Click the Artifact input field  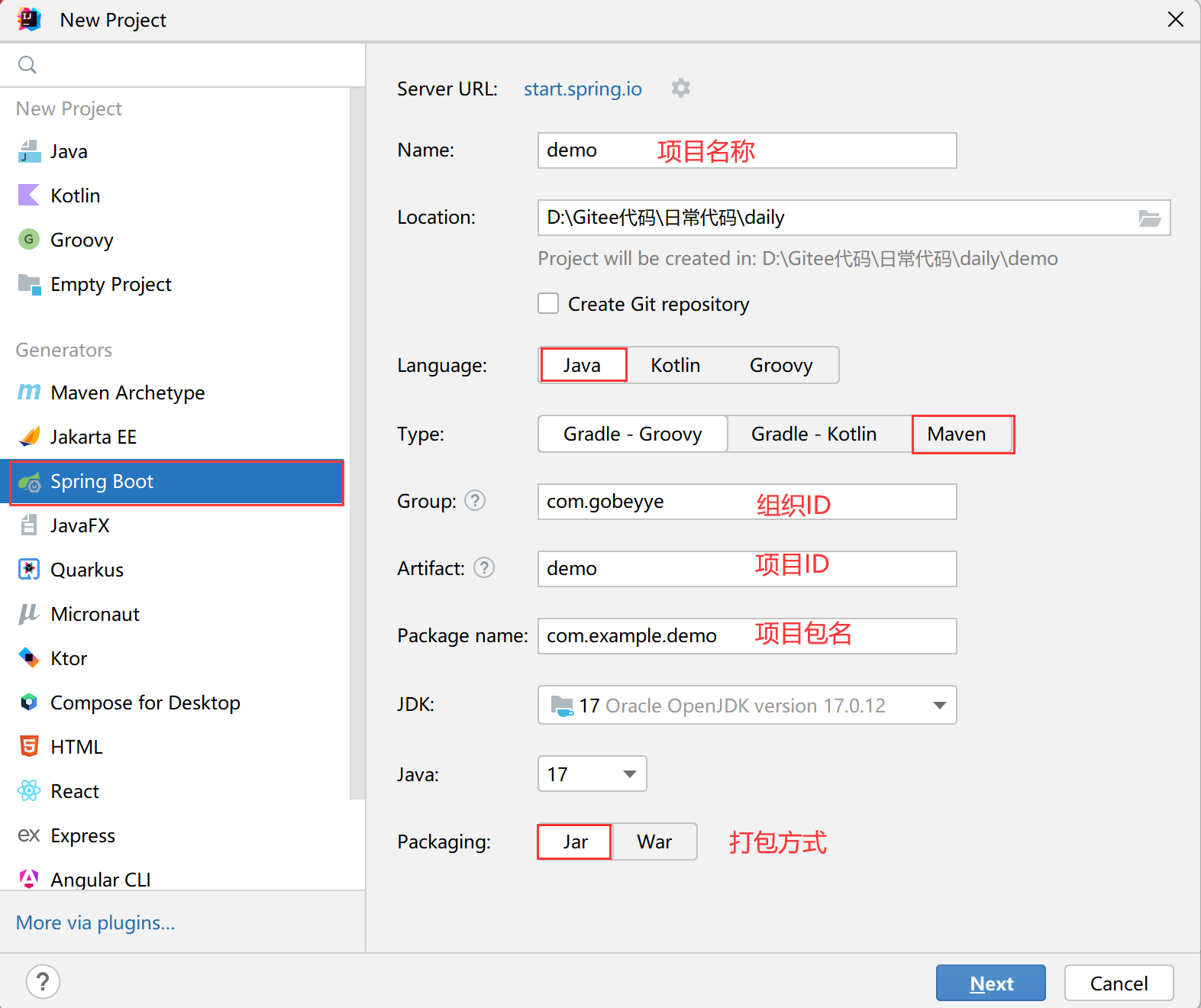(x=747, y=569)
